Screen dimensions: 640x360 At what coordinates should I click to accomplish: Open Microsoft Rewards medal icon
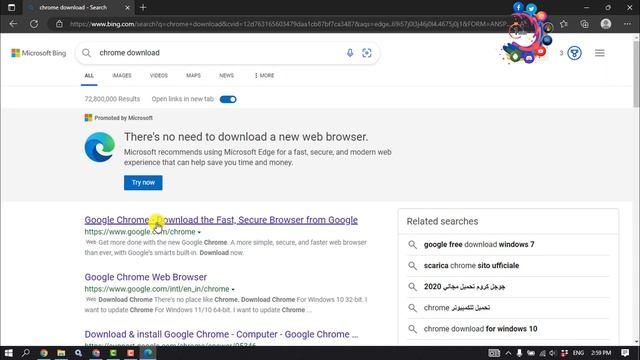point(574,53)
